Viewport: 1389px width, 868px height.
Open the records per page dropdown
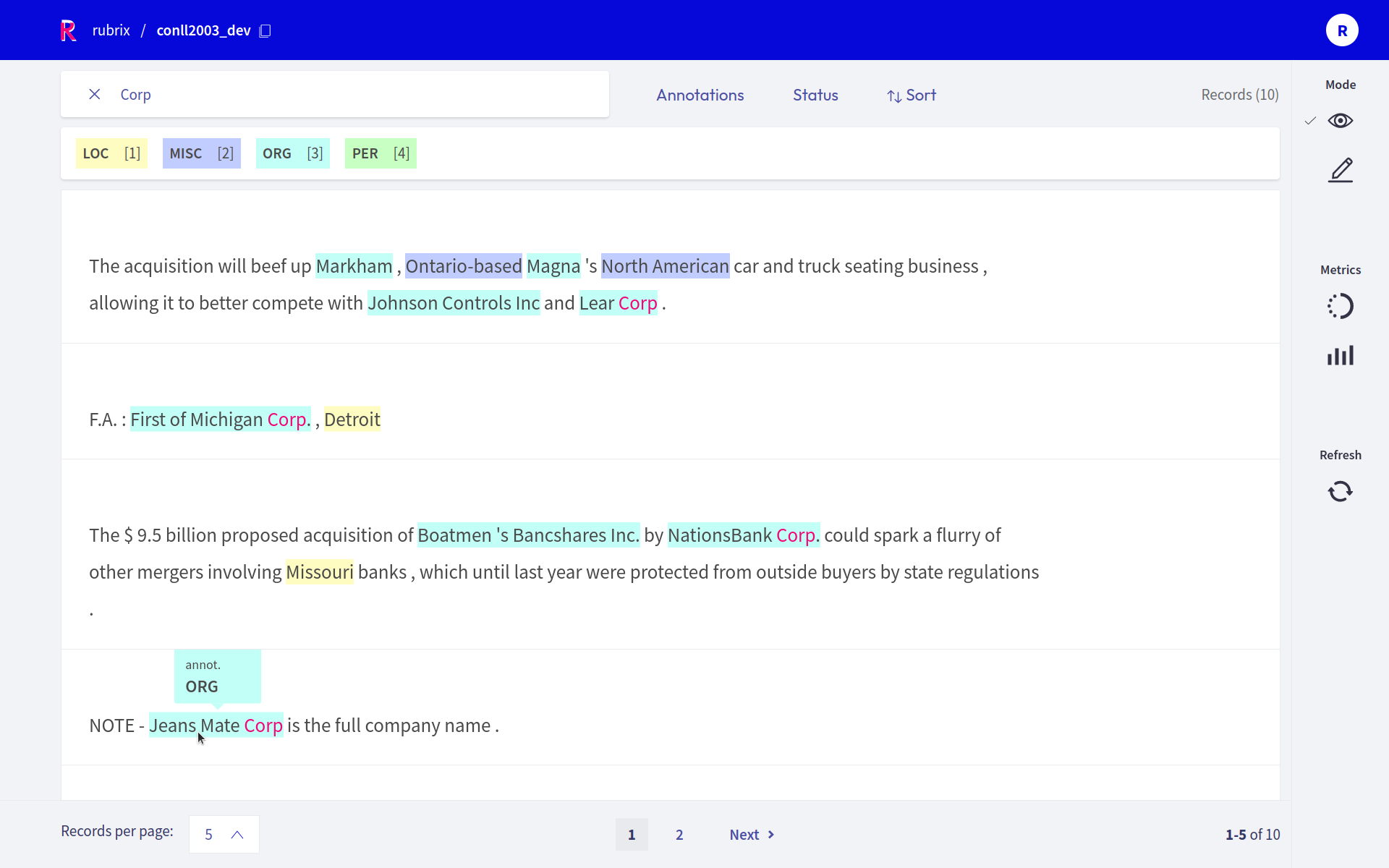pos(224,834)
